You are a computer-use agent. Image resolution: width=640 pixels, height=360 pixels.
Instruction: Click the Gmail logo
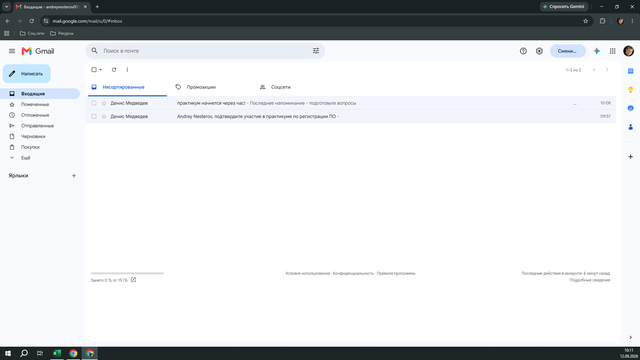click(x=38, y=51)
